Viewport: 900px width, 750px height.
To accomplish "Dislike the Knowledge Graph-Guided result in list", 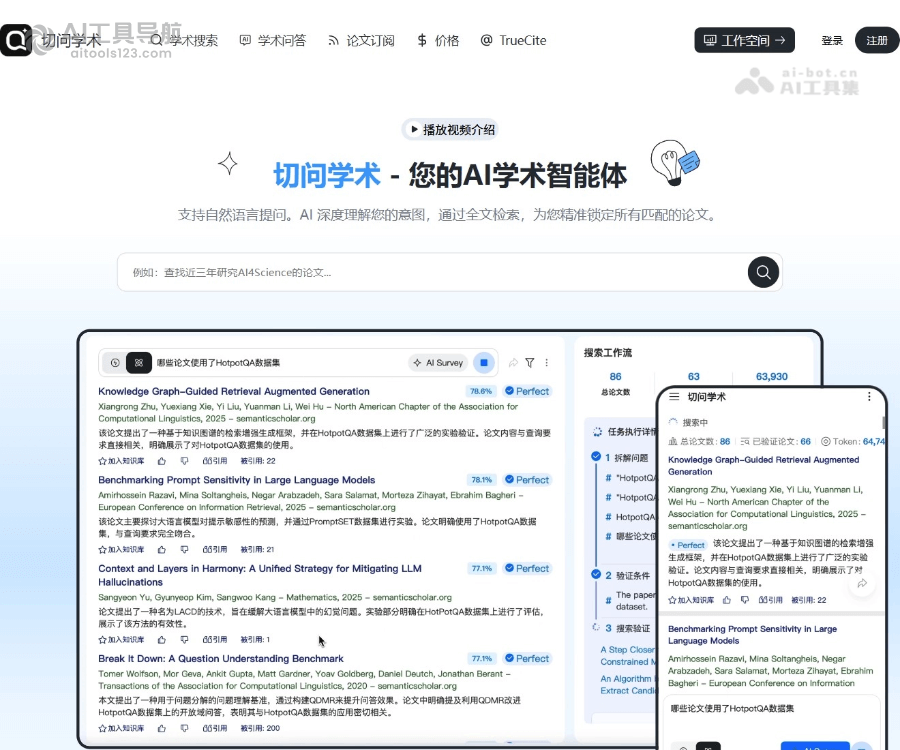I will [184, 461].
